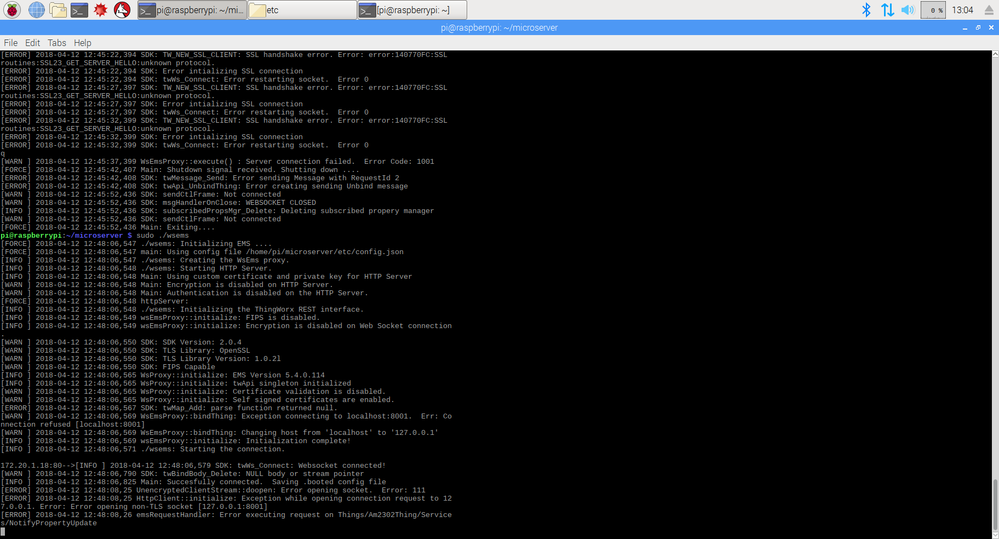Open the network connections tray icon
999x539 pixels.
(887, 10)
